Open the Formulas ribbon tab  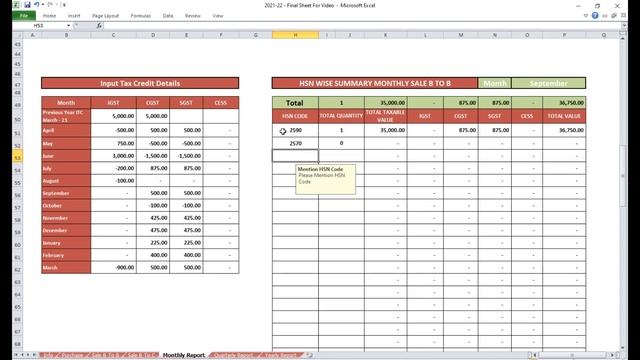pos(141,16)
